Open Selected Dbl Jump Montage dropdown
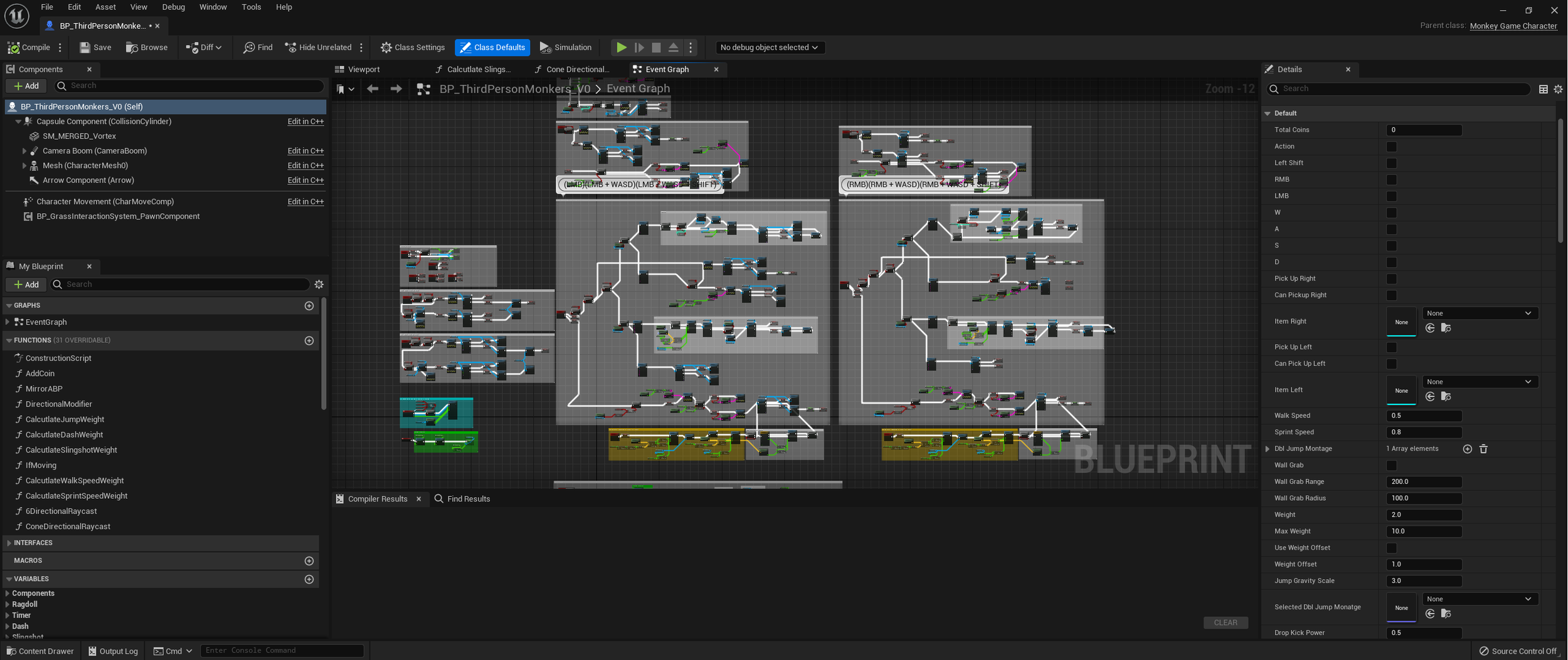 (x=1480, y=599)
